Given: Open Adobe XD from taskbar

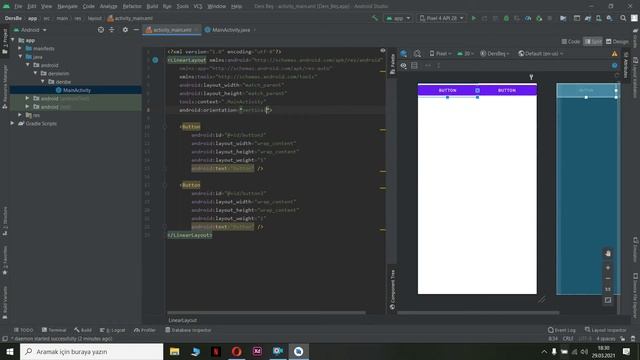Looking at the screenshot, I should [x=257, y=351].
